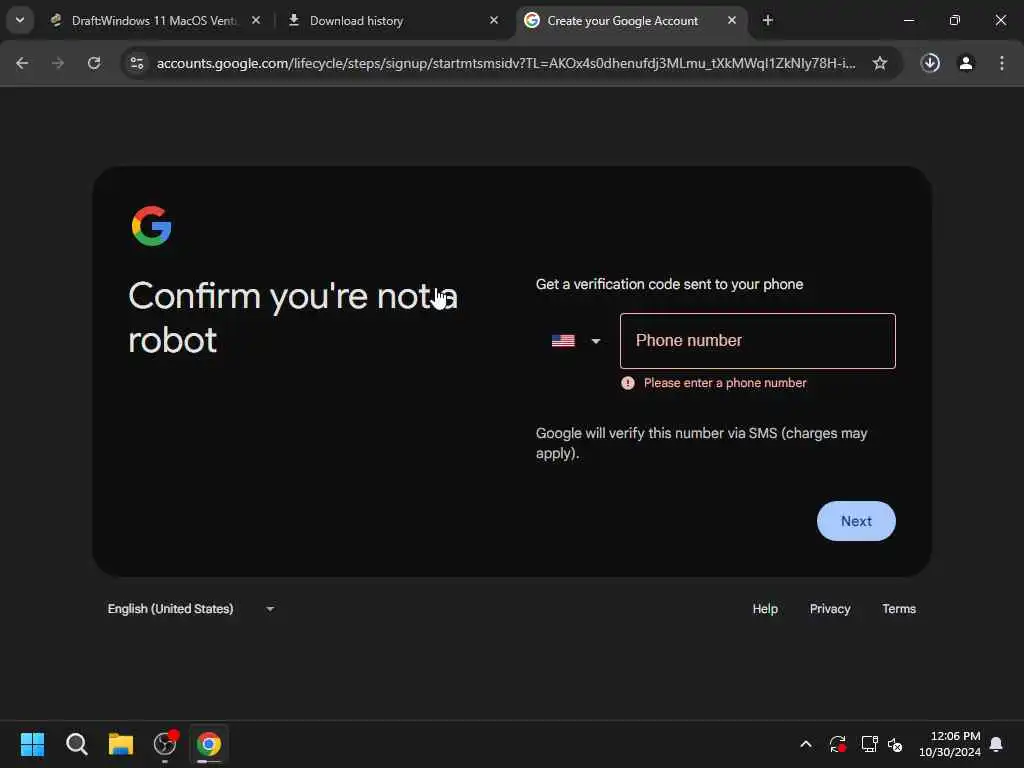
Task: Click the Chrome taskbar icon
Action: [x=209, y=744]
